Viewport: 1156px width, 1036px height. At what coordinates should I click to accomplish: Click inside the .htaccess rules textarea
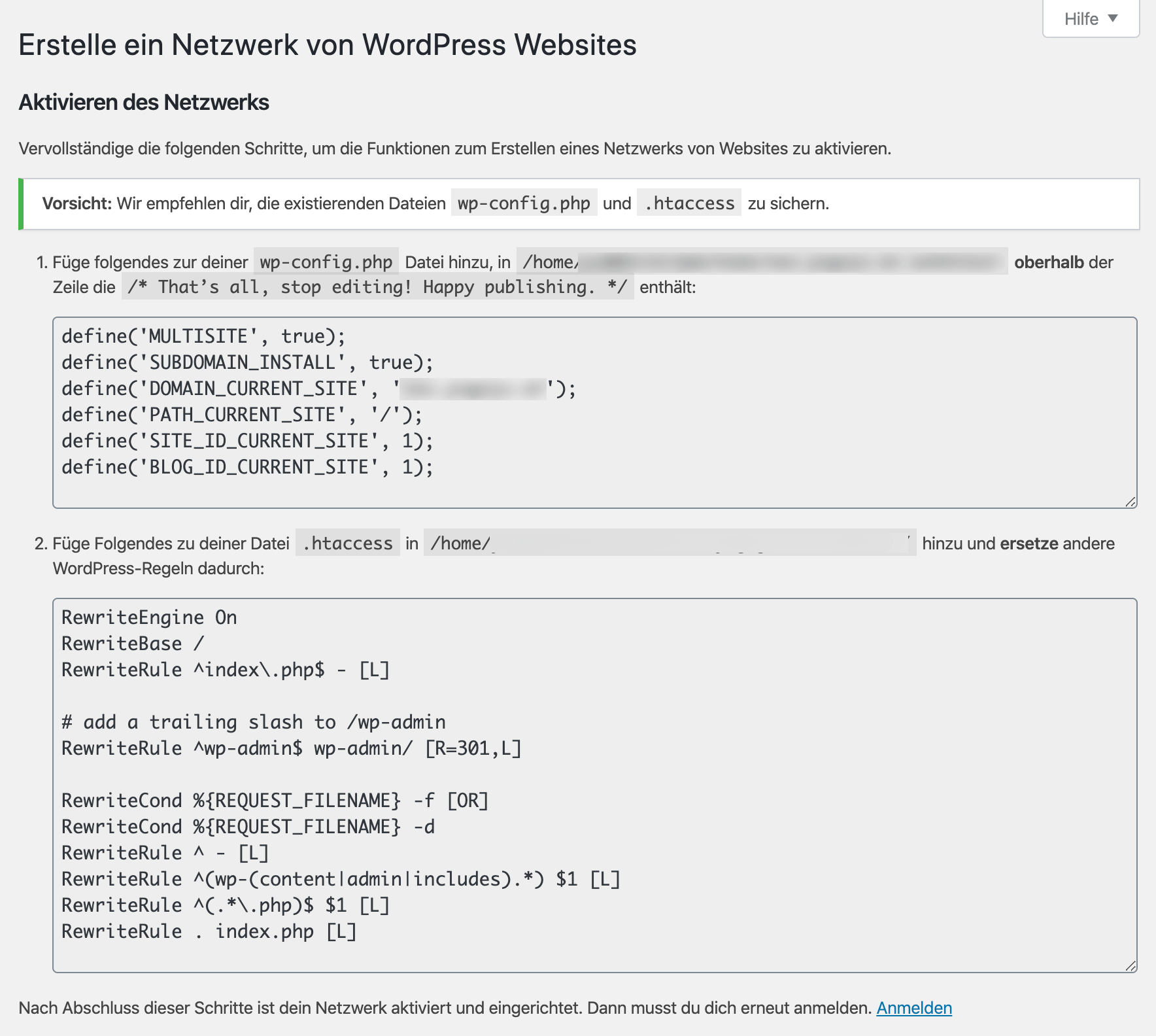[x=595, y=786]
